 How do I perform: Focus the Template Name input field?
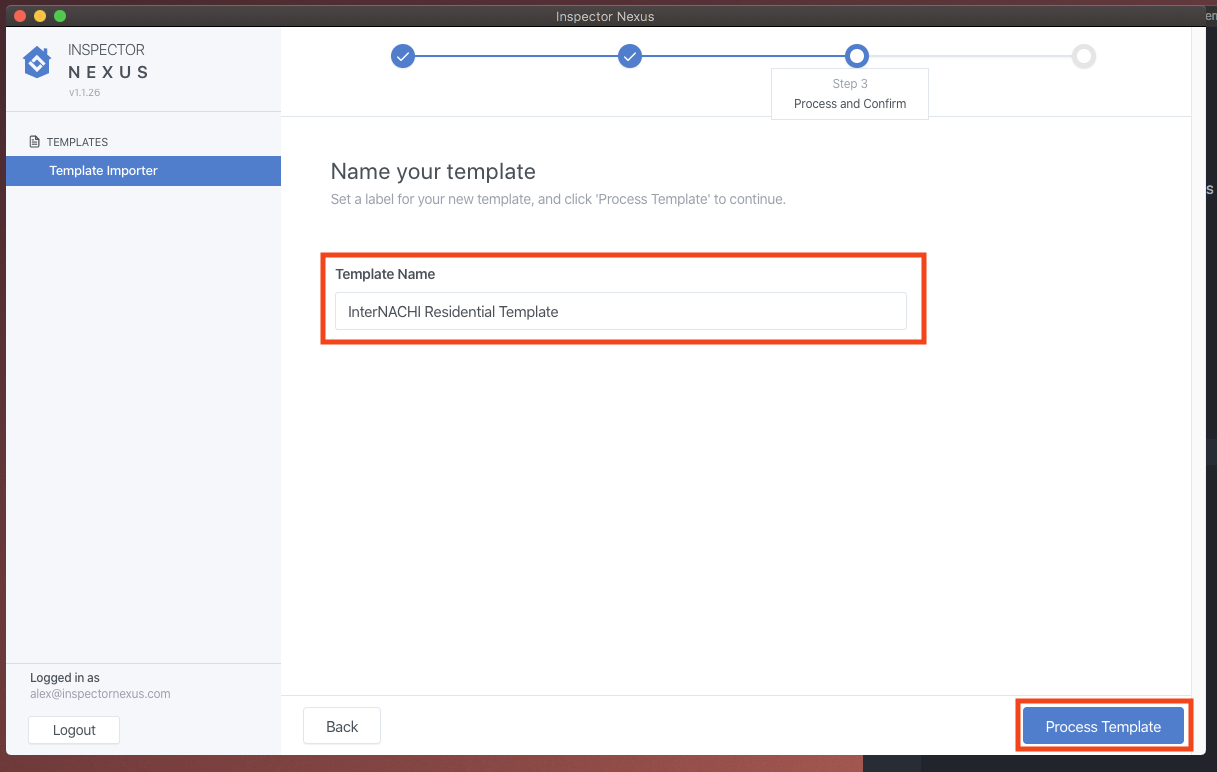point(620,312)
